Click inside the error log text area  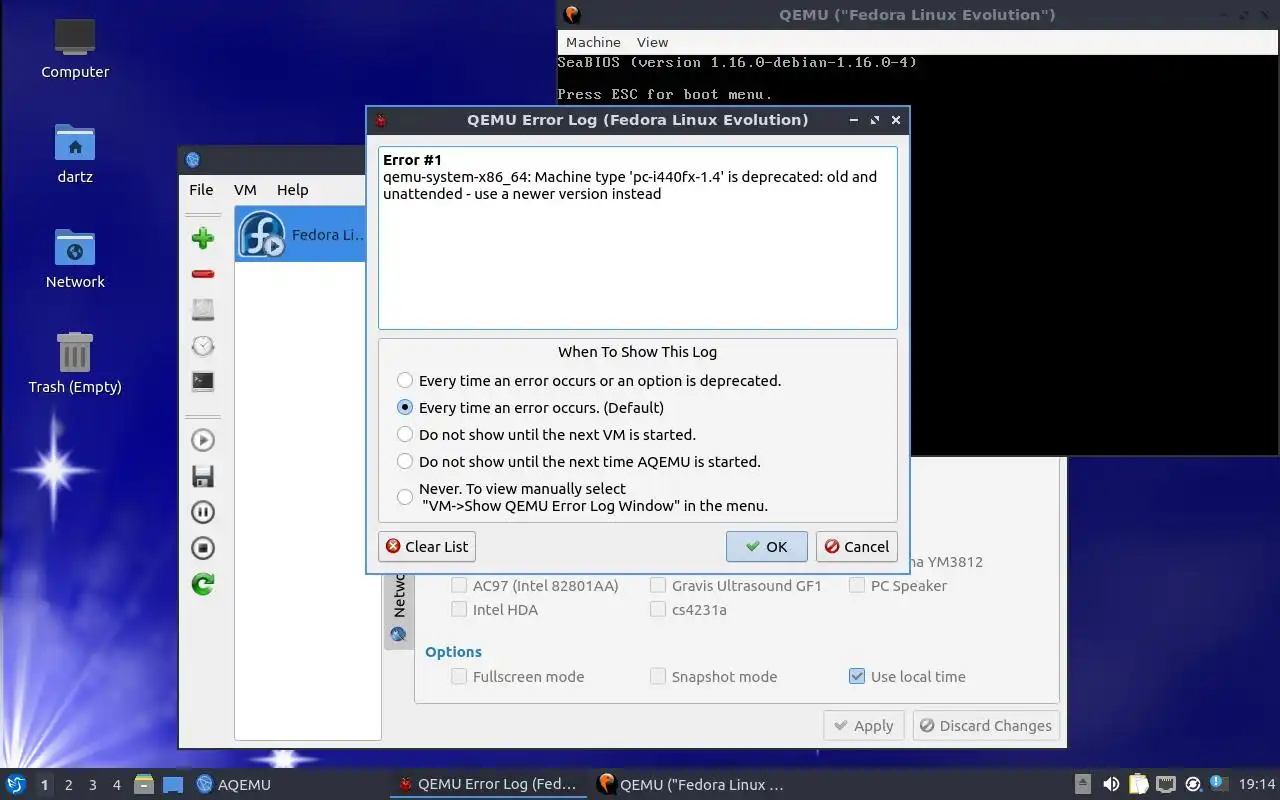click(x=638, y=238)
